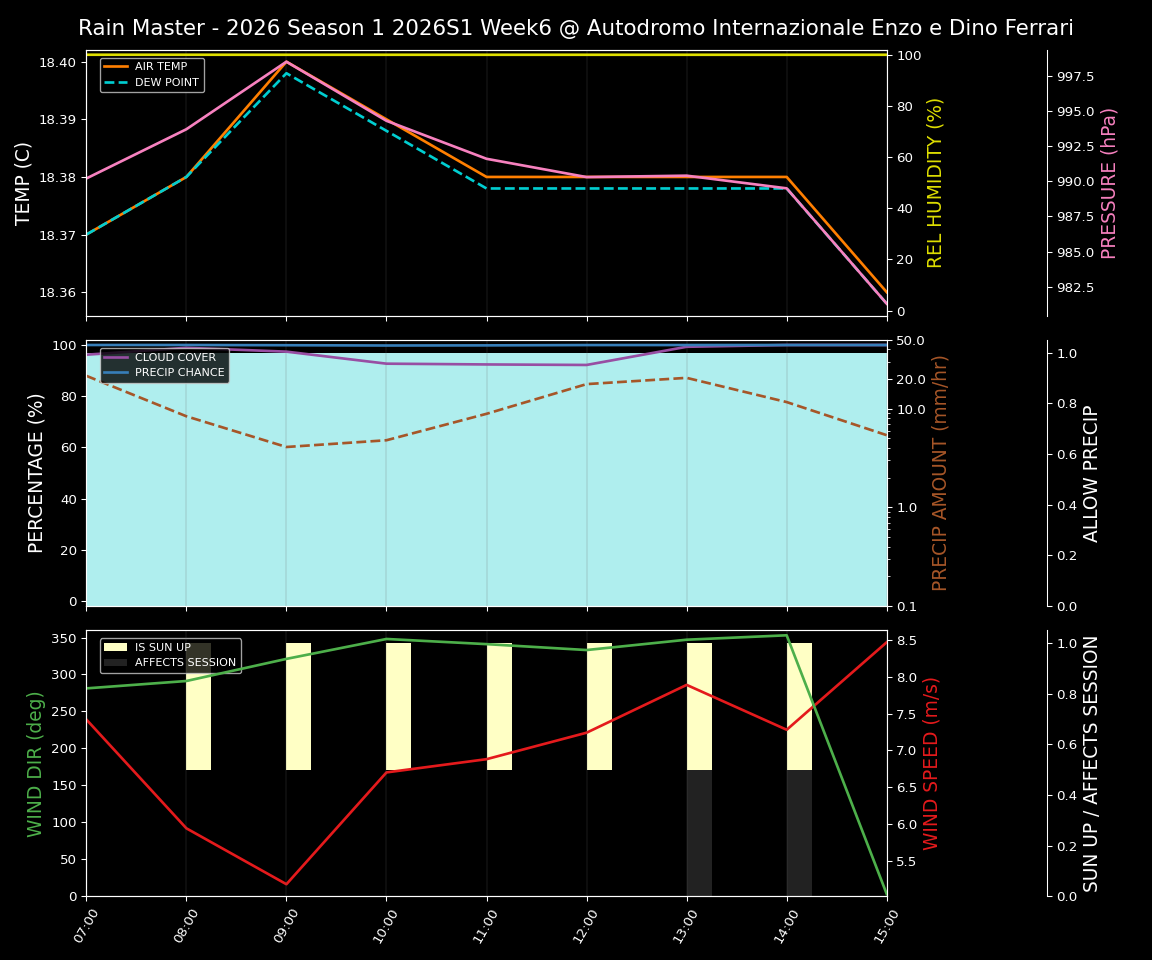Click the ALLOW PRECIP axis label
1152x960 pixels.
(1092, 470)
